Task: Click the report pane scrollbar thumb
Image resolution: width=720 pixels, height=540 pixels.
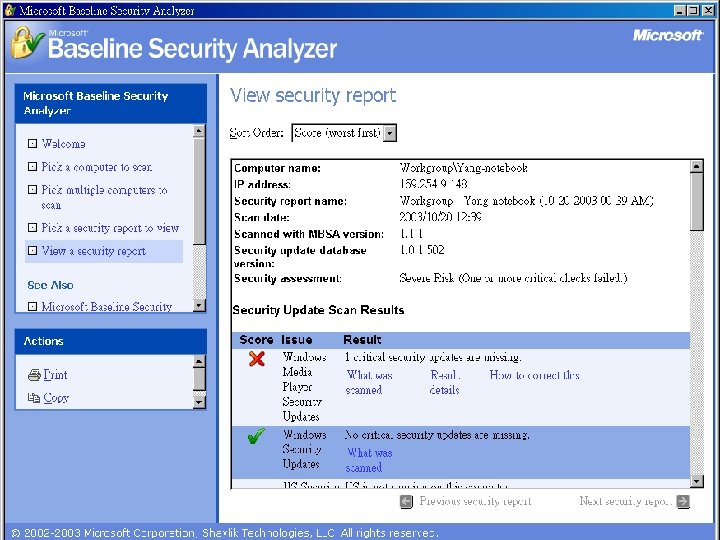Action: click(697, 202)
